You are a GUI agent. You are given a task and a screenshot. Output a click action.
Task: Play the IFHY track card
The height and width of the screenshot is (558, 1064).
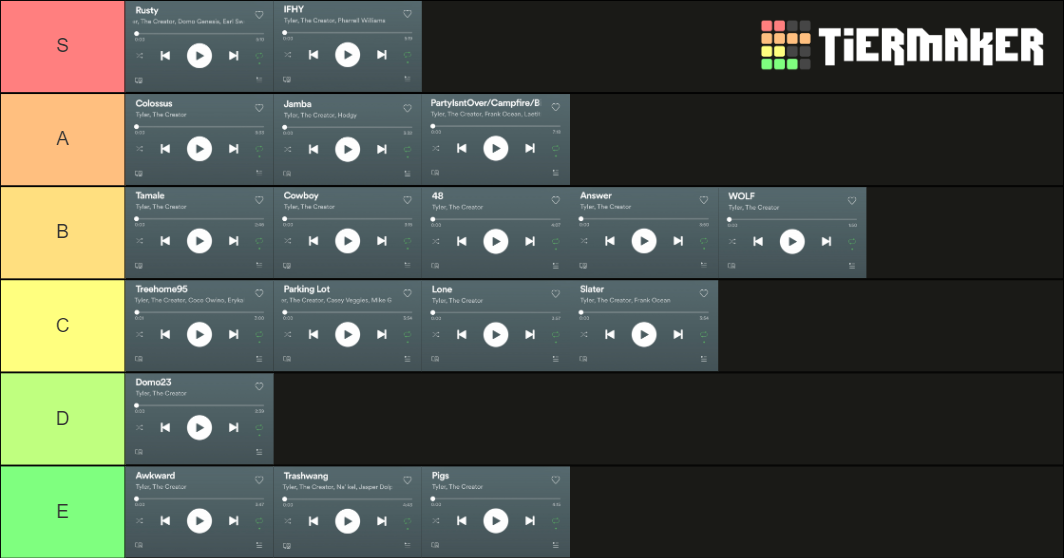click(347, 55)
